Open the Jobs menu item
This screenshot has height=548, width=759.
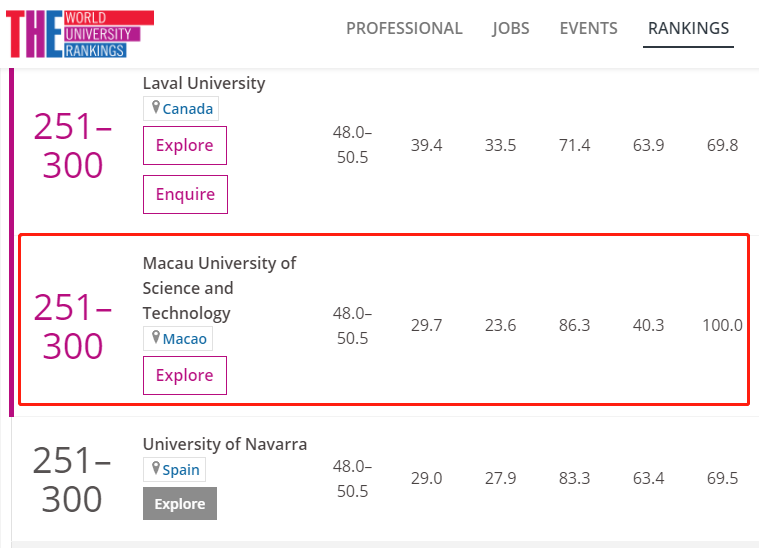(511, 29)
